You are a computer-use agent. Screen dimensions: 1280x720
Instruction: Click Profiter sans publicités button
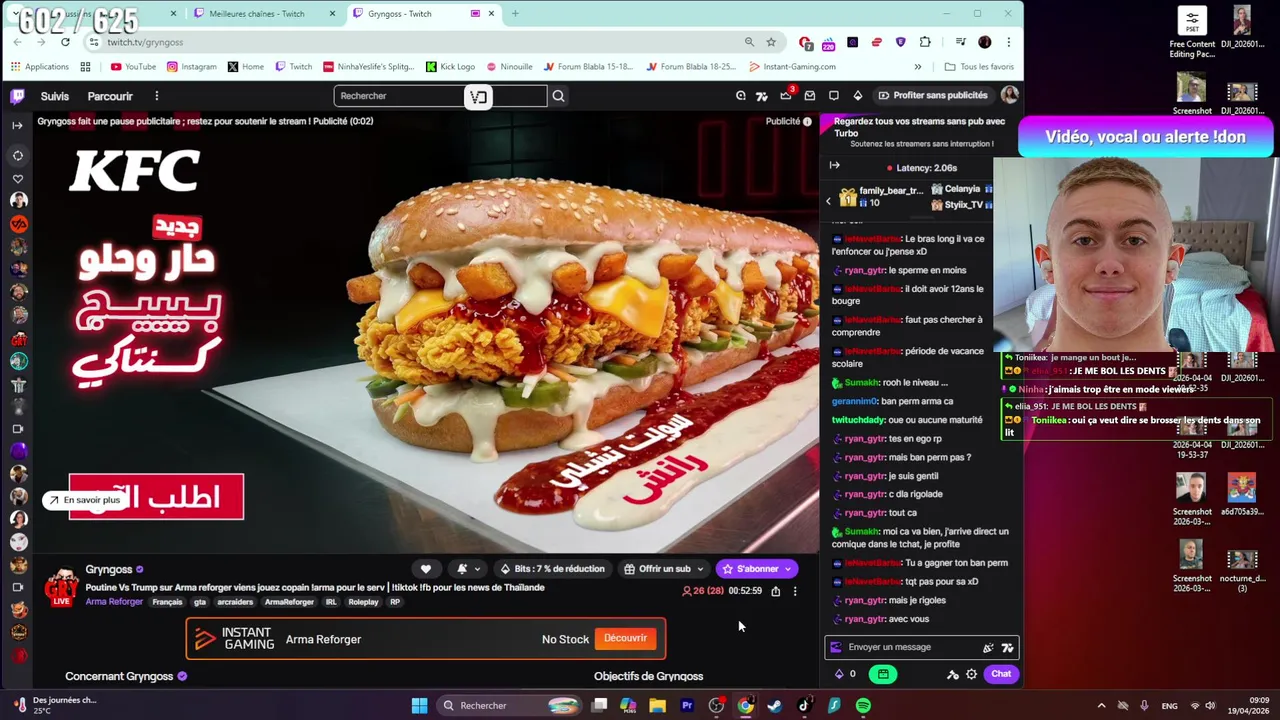932,95
